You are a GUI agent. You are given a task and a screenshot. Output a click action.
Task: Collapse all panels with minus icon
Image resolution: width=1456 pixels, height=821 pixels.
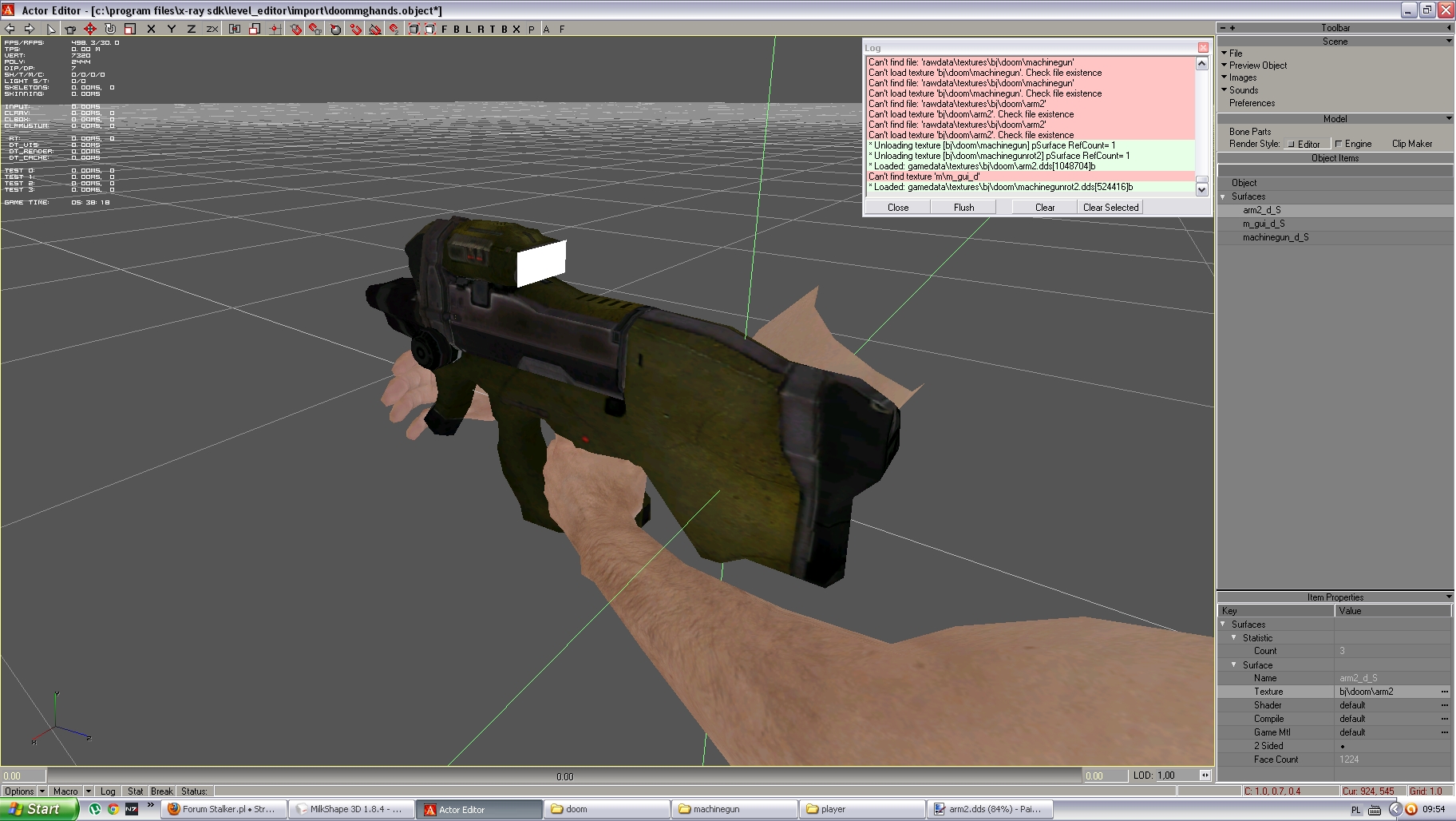click(x=1222, y=27)
